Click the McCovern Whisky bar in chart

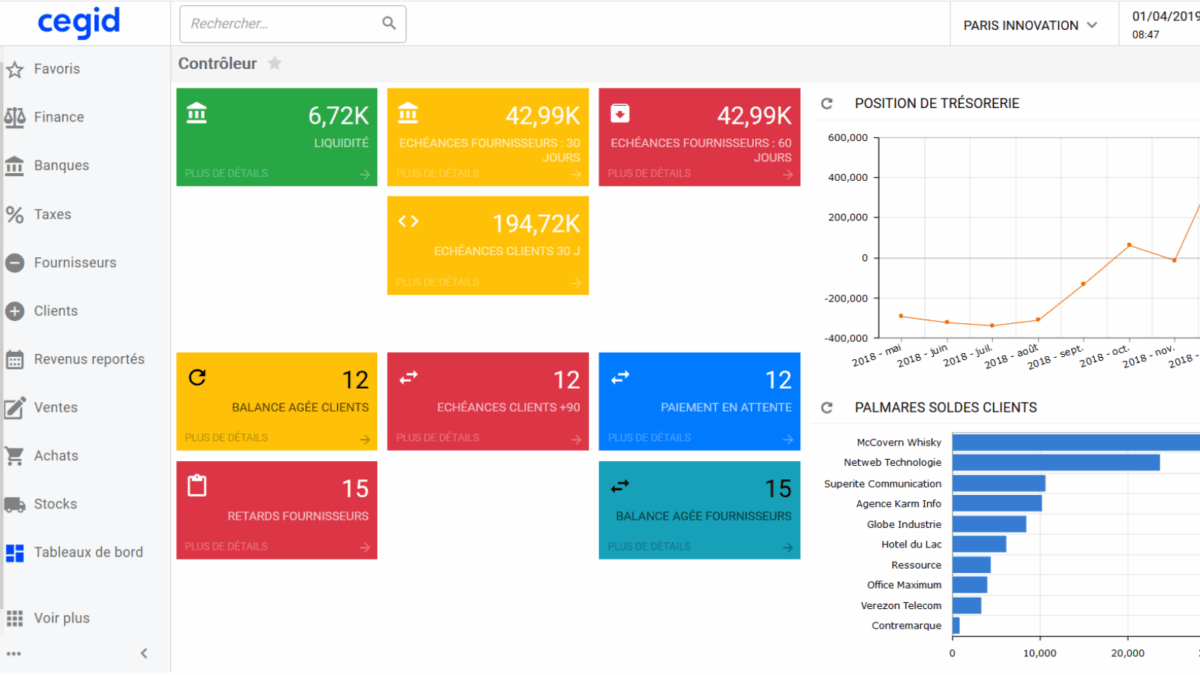click(x=1075, y=442)
